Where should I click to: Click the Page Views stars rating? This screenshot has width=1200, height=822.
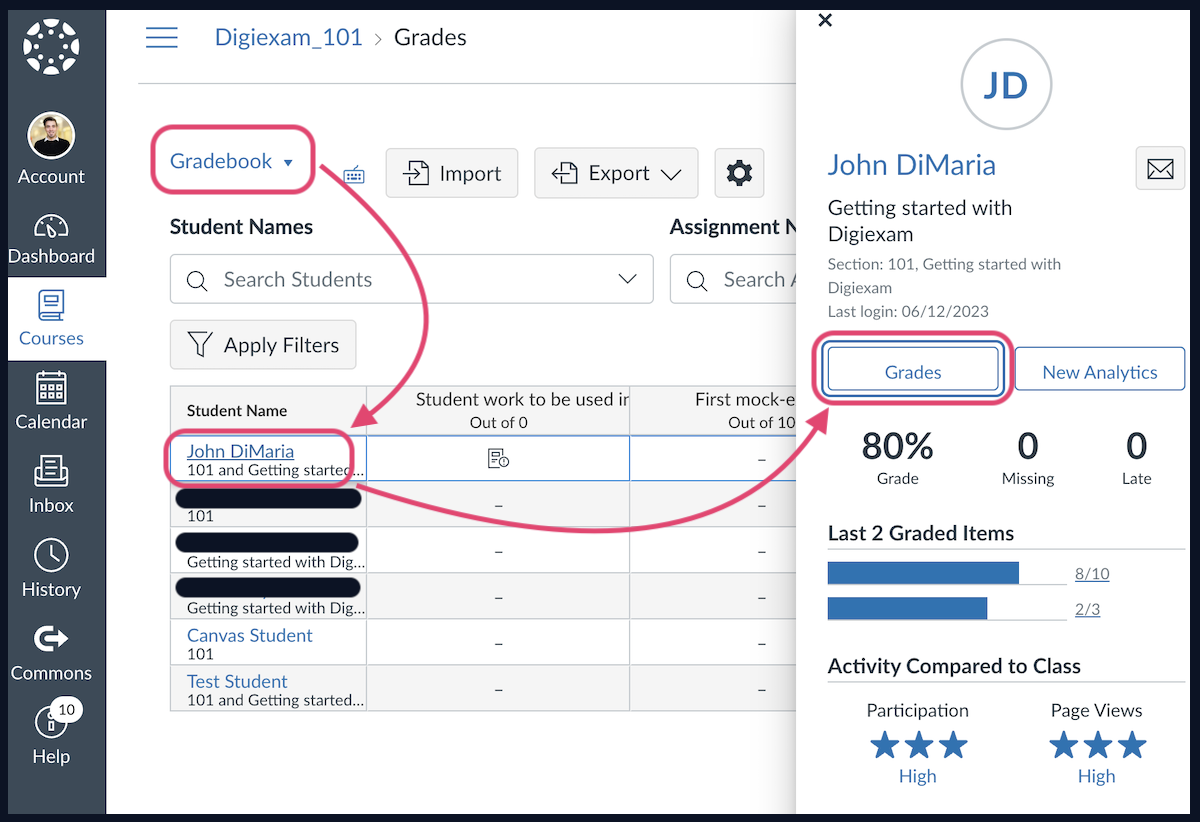(x=1097, y=745)
